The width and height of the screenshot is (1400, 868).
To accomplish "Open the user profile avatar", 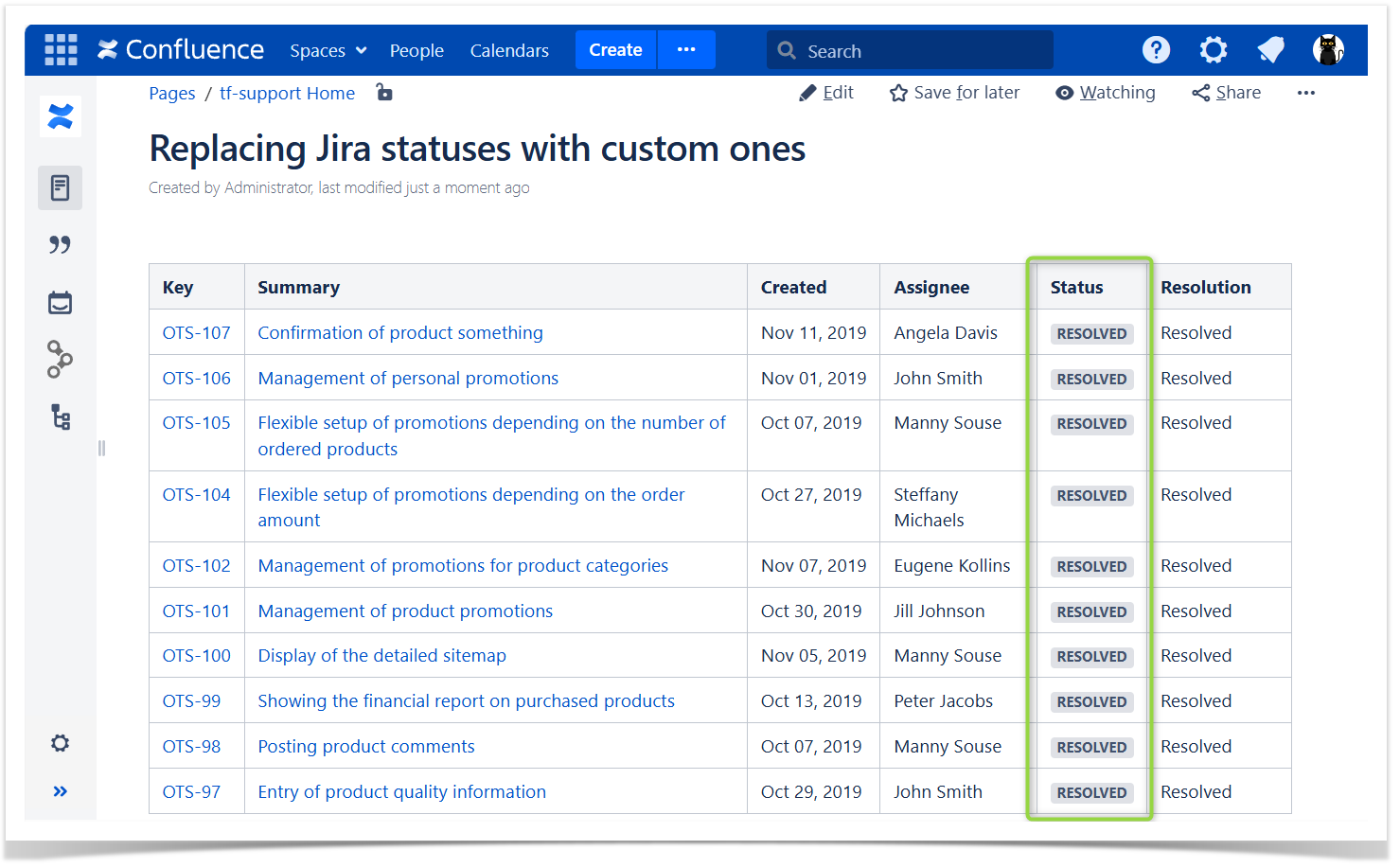I will 1328,50.
